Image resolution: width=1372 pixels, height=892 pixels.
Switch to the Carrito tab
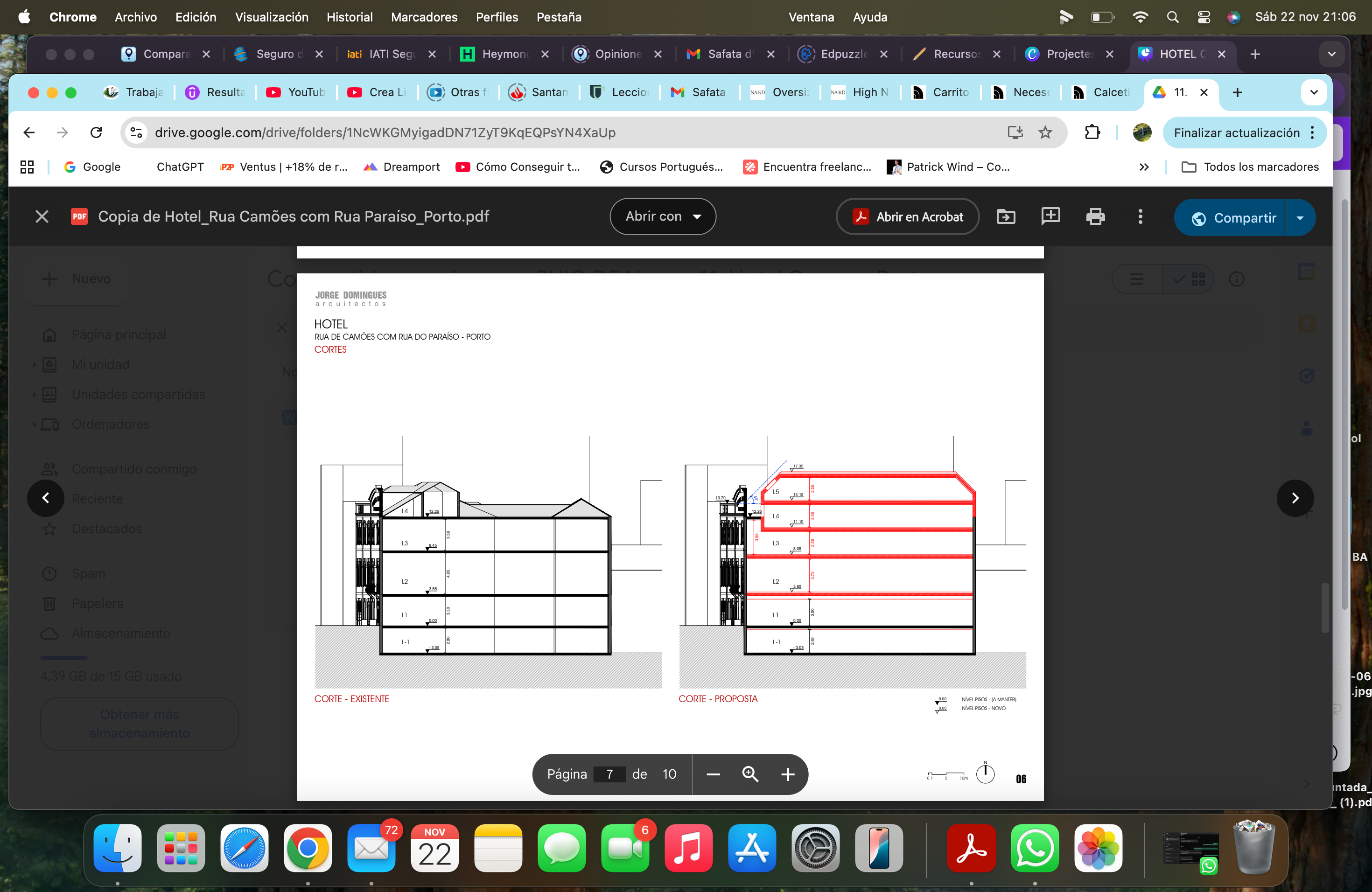click(x=942, y=92)
